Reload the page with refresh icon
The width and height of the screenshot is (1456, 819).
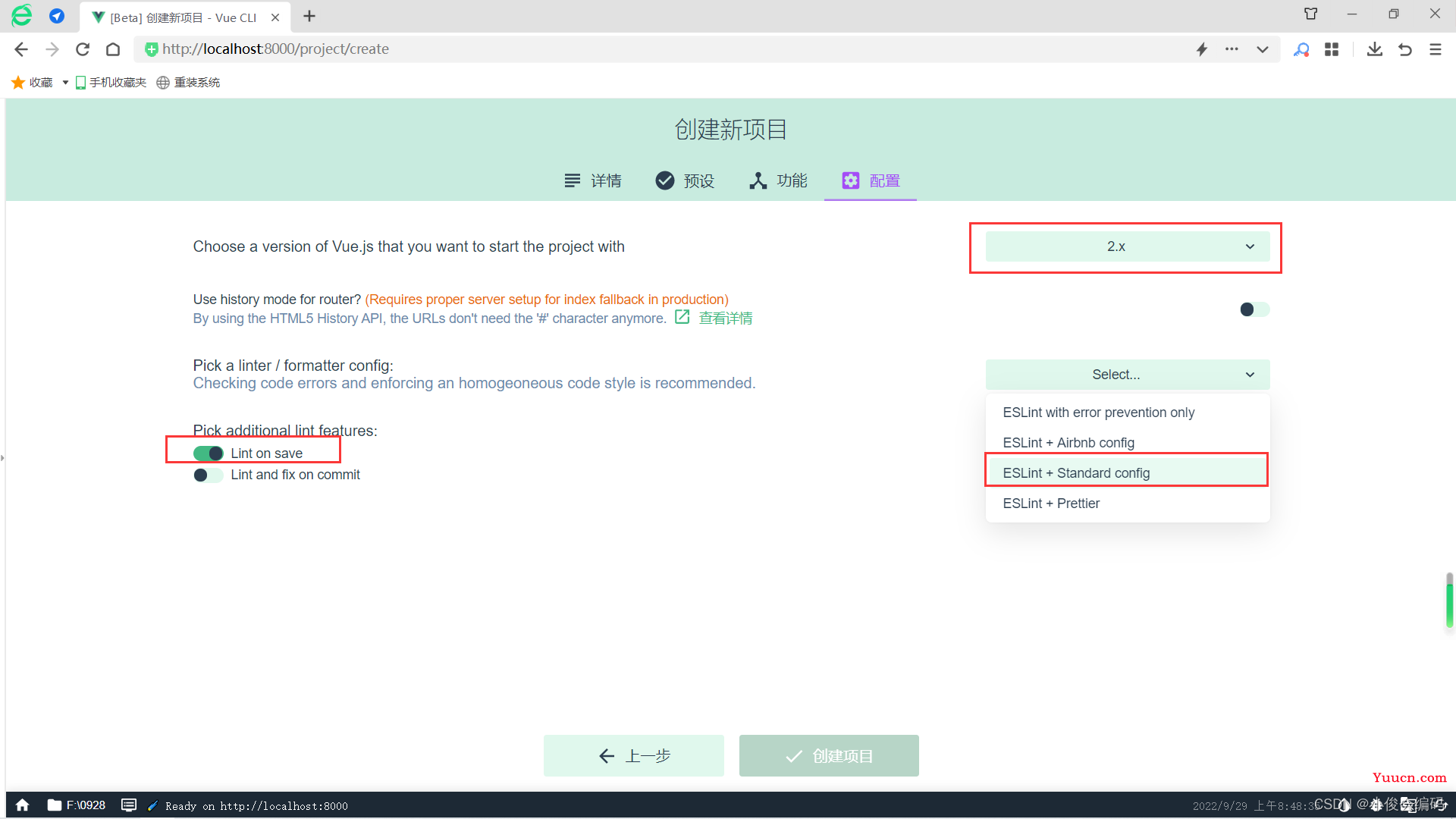pyautogui.click(x=83, y=49)
